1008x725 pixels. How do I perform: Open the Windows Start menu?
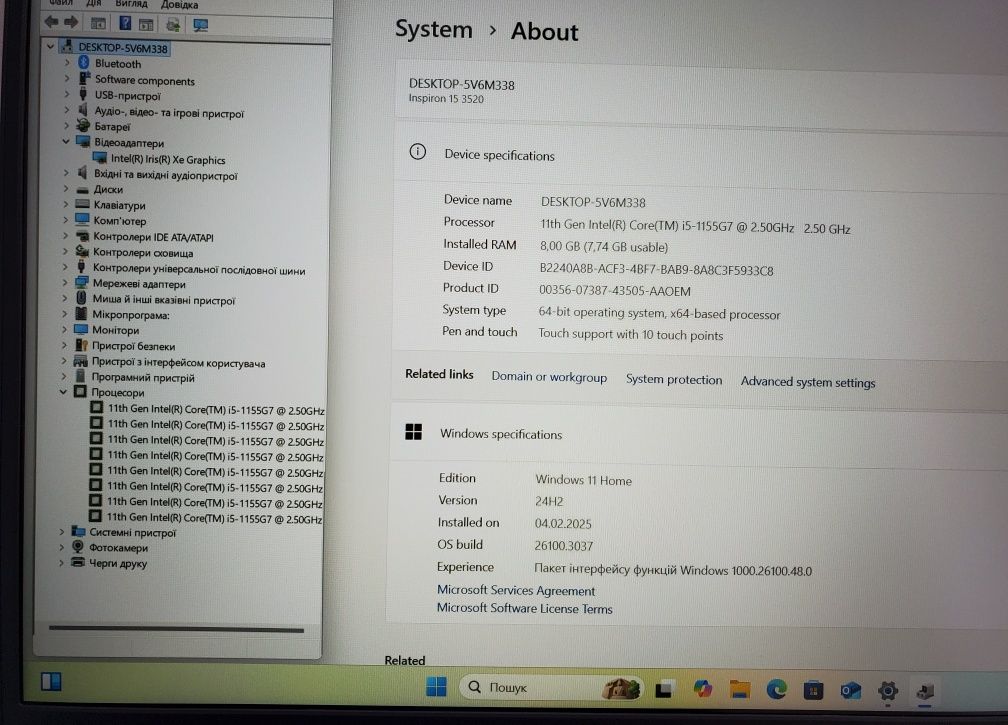[x=436, y=686]
